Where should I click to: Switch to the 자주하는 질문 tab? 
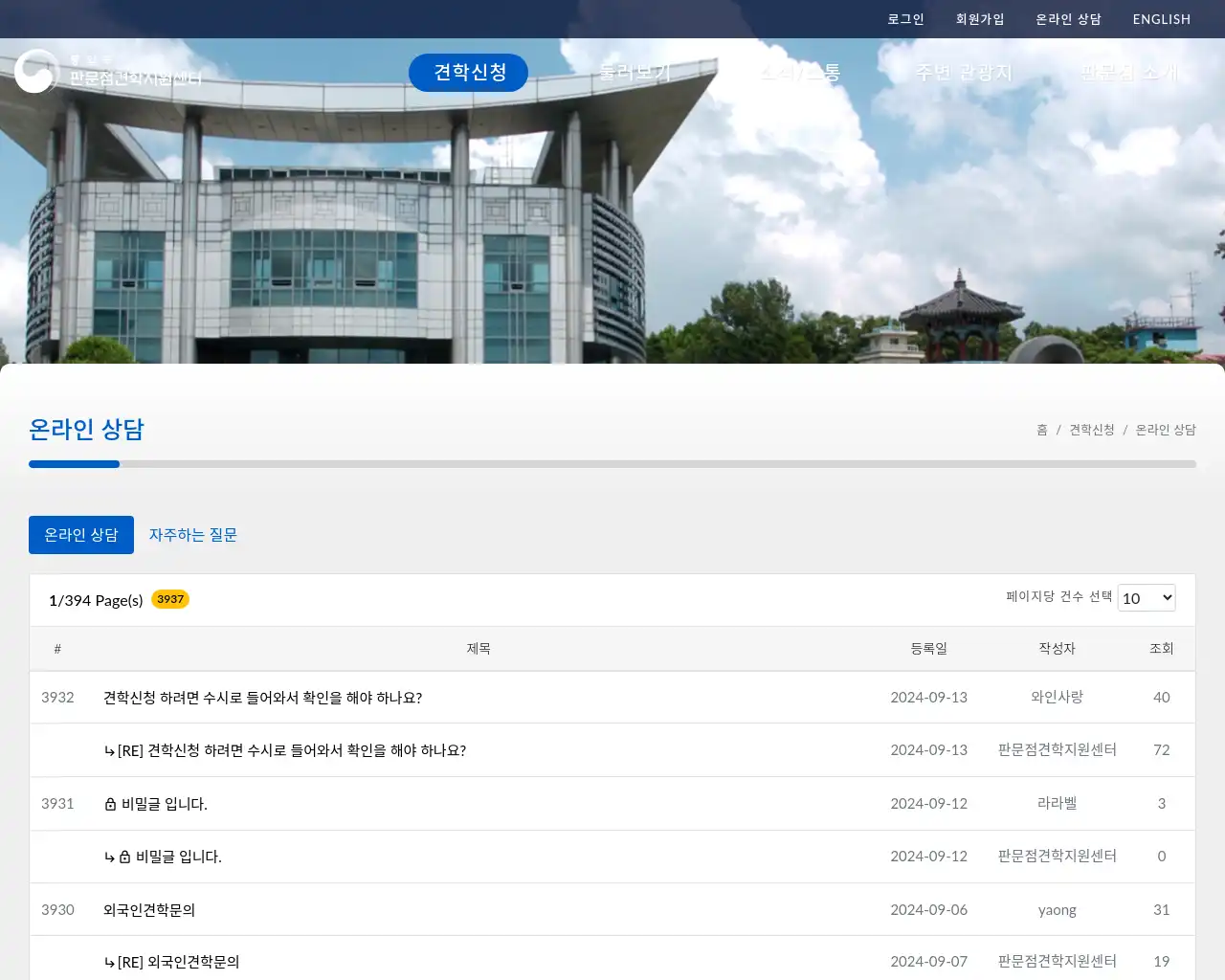pos(192,535)
